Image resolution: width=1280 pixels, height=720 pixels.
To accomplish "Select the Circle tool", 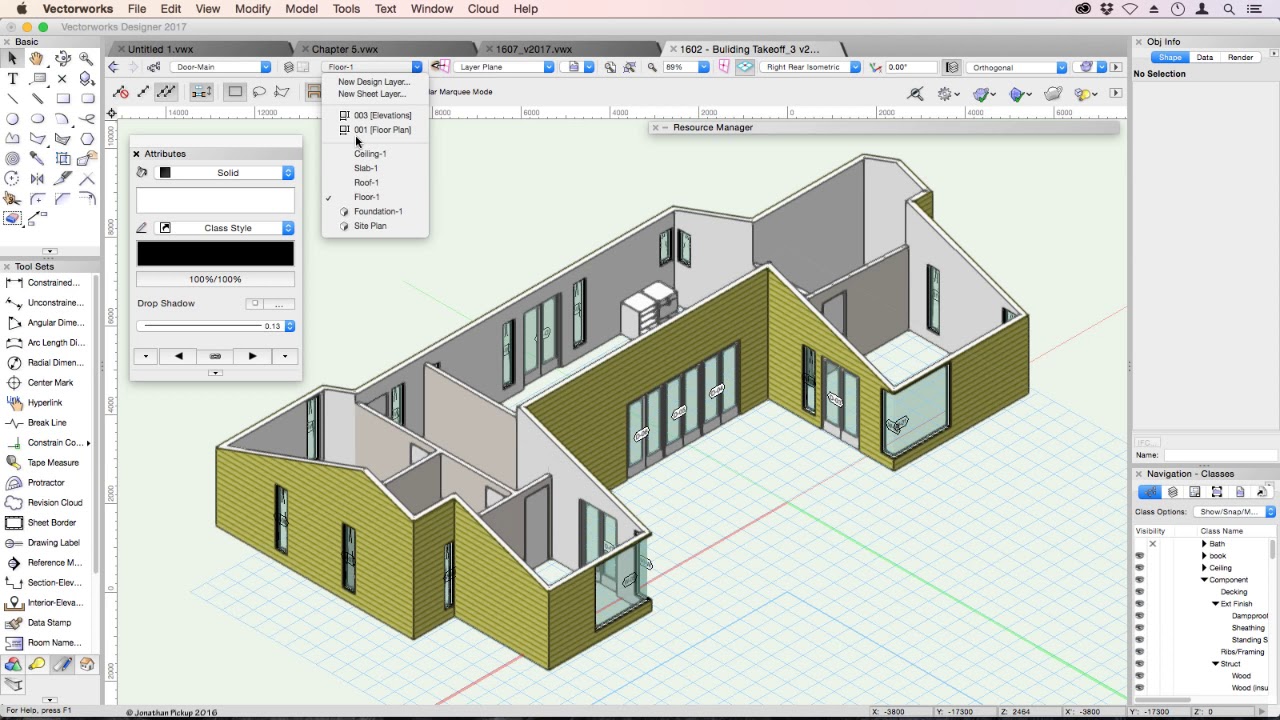I will (x=12, y=119).
